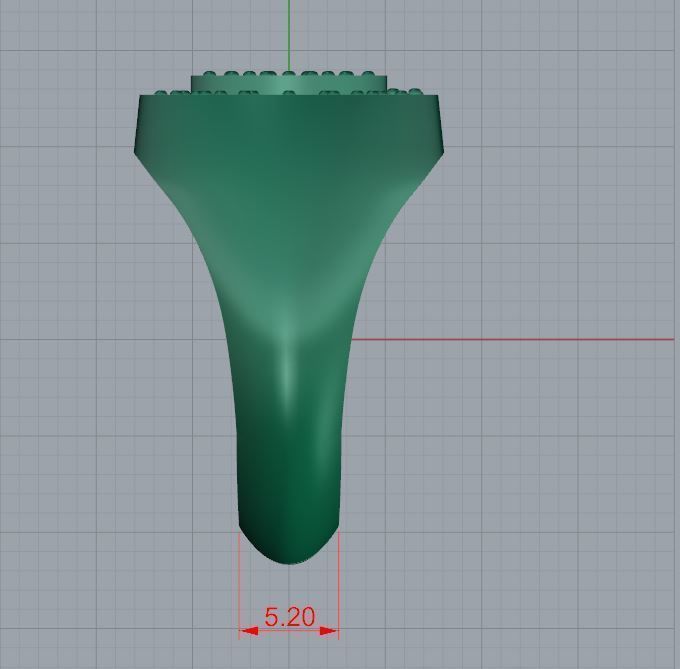Click the red X-axis line
Screen dimensions: 680x669
tap(512, 339)
